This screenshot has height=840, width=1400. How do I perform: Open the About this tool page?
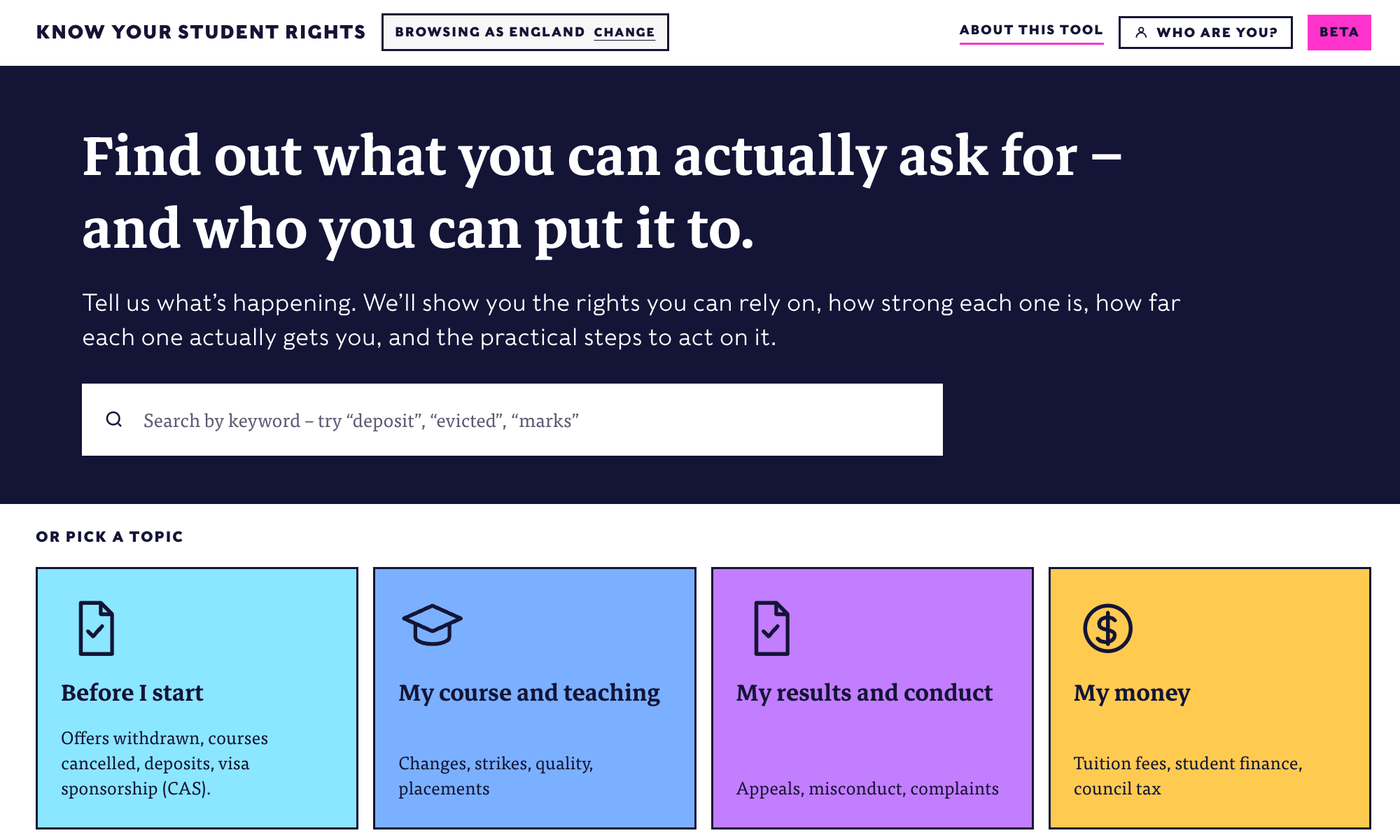point(1031,30)
